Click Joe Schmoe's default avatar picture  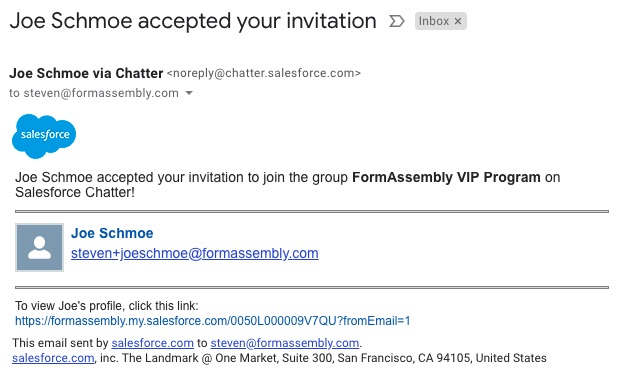(x=39, y=247)
